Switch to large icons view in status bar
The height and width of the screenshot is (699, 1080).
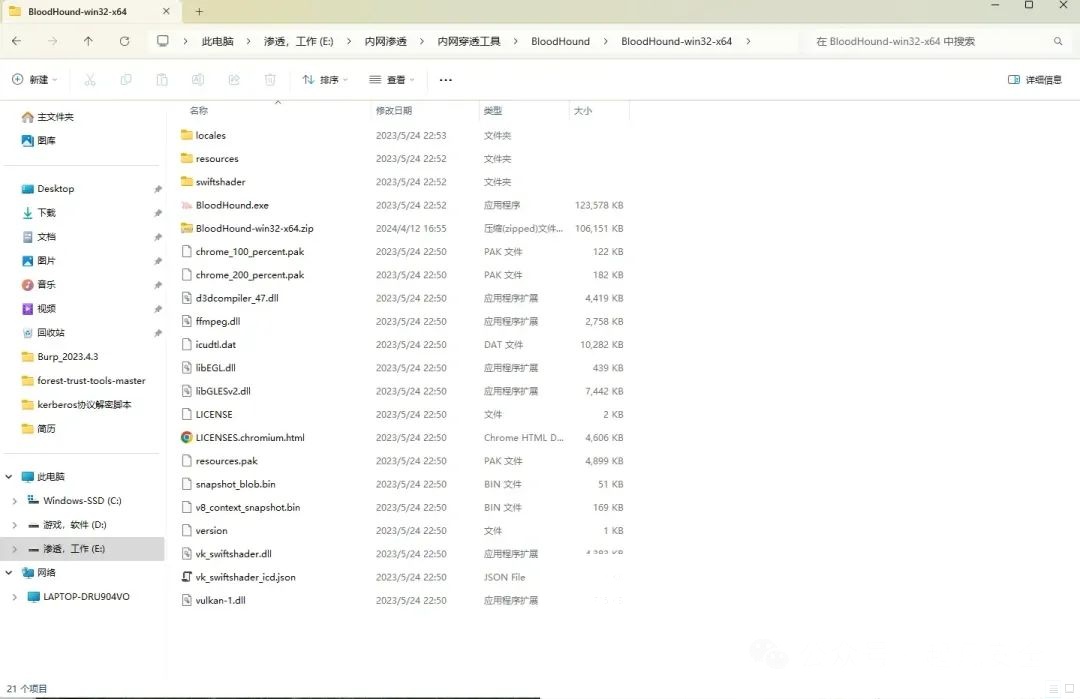(1069, 688)
